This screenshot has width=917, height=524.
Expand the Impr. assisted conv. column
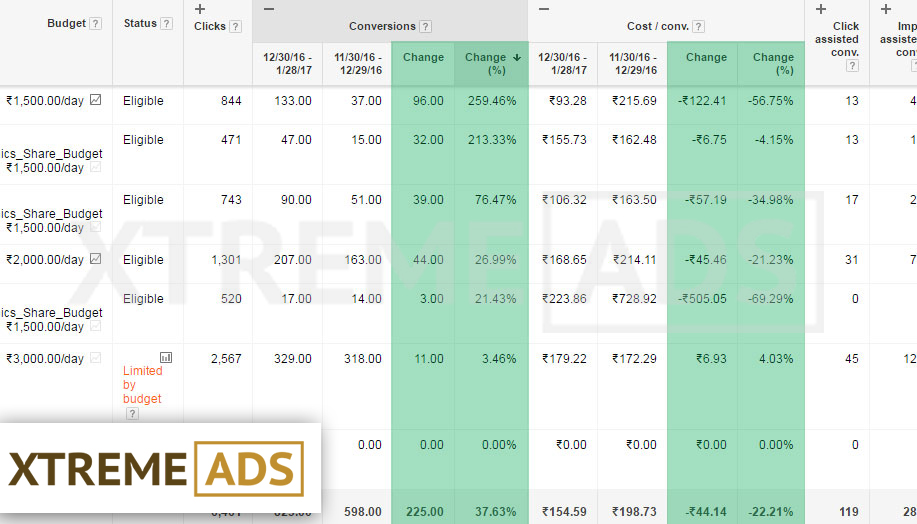tap(886, 9)
